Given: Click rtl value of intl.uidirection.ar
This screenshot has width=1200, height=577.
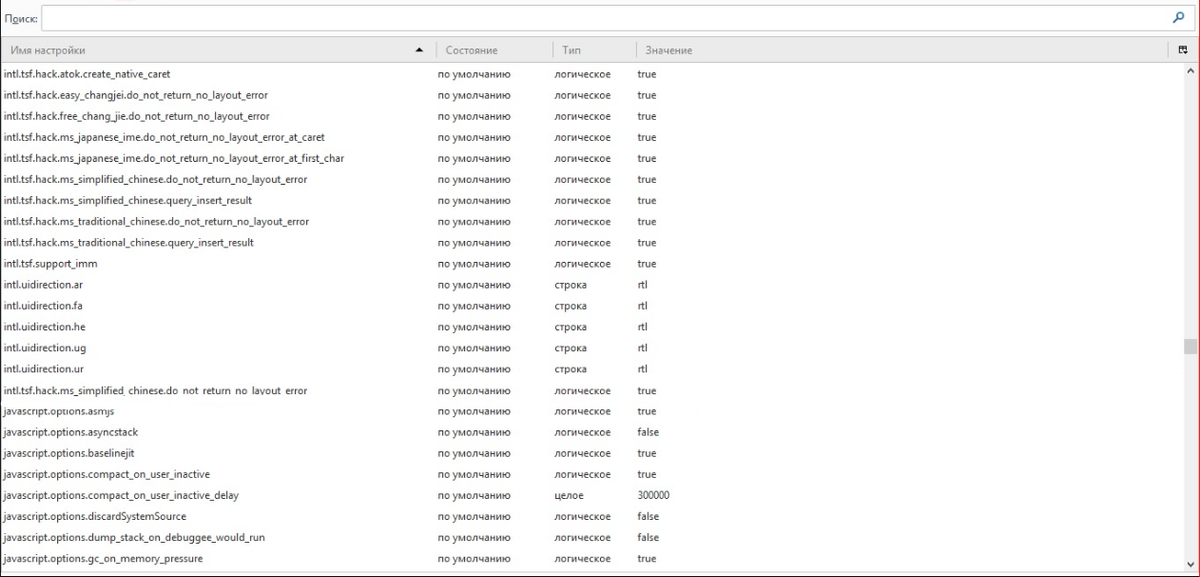Looking at the screenshot, I should pos(642,285).
